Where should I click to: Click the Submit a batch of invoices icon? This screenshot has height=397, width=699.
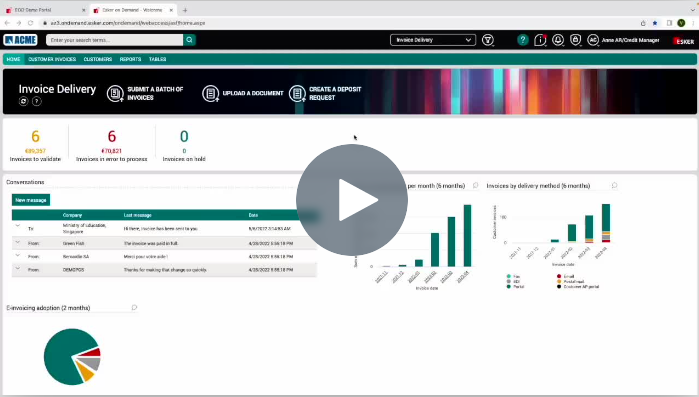click(x=115, y=94)
